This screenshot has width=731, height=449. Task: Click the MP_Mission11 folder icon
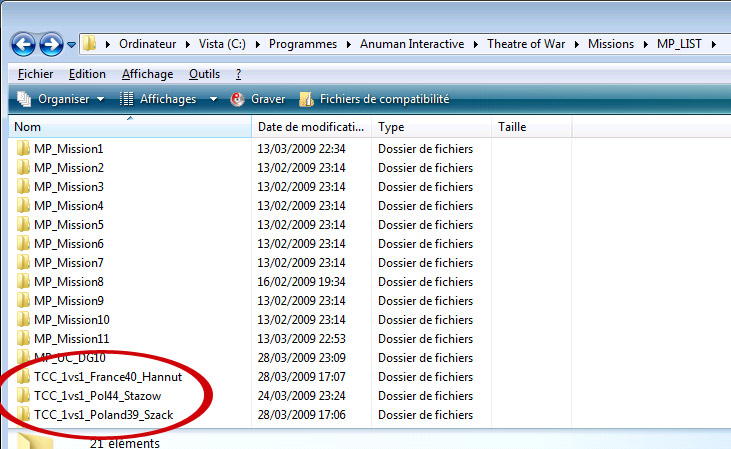[x=24, y=339]
